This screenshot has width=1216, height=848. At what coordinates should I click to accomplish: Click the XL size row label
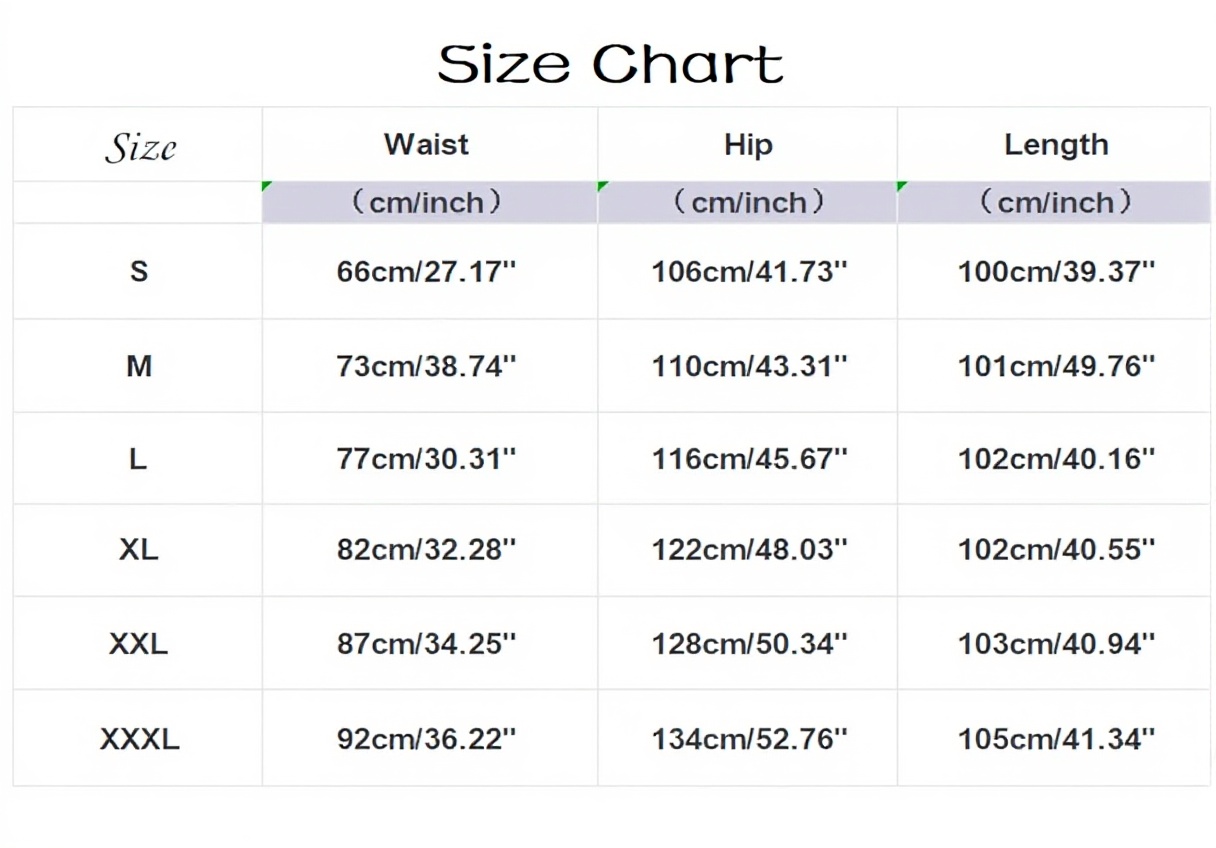tap(139, 549)
